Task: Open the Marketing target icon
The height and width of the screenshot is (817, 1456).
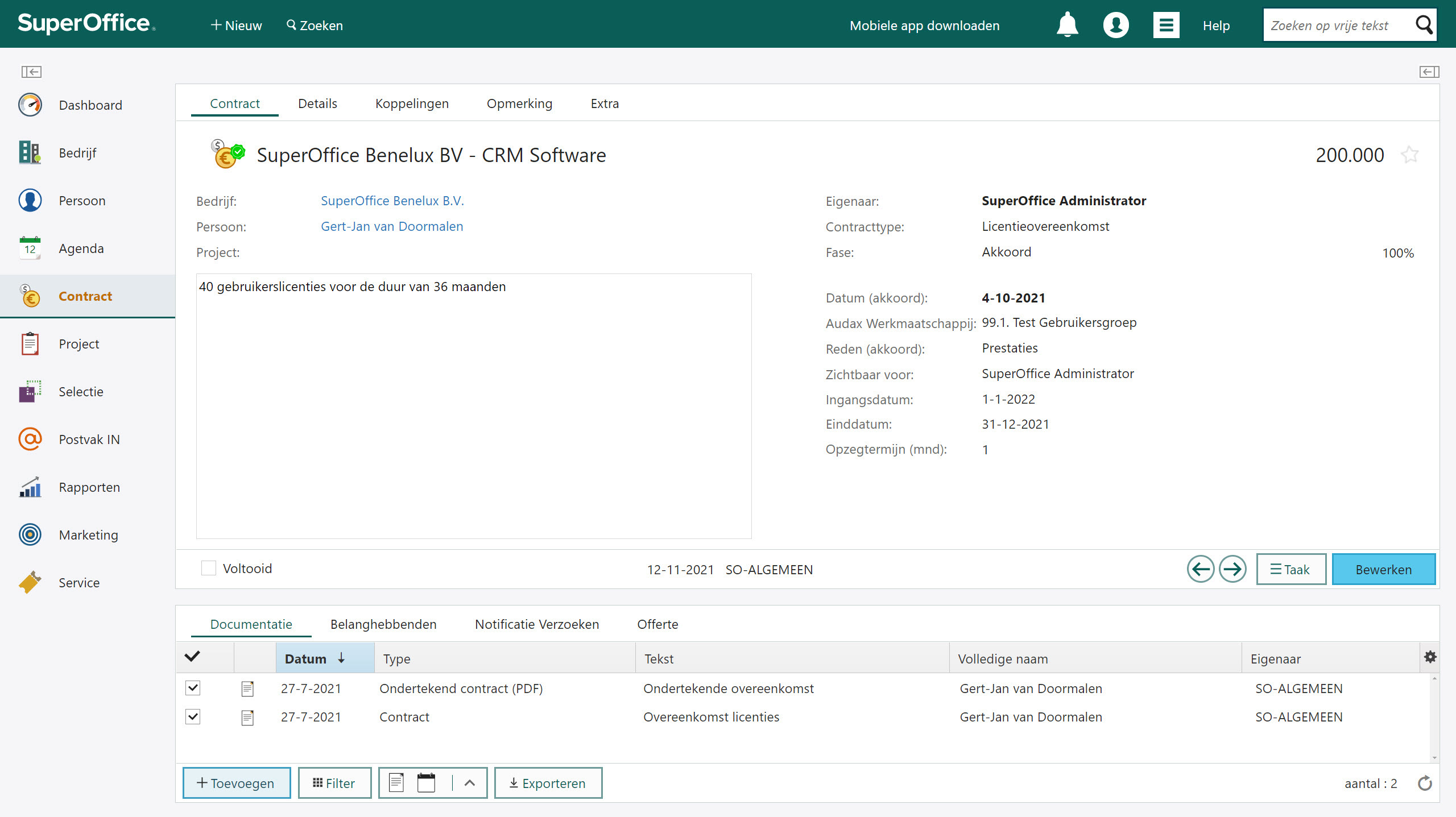Action: (30, 535)
